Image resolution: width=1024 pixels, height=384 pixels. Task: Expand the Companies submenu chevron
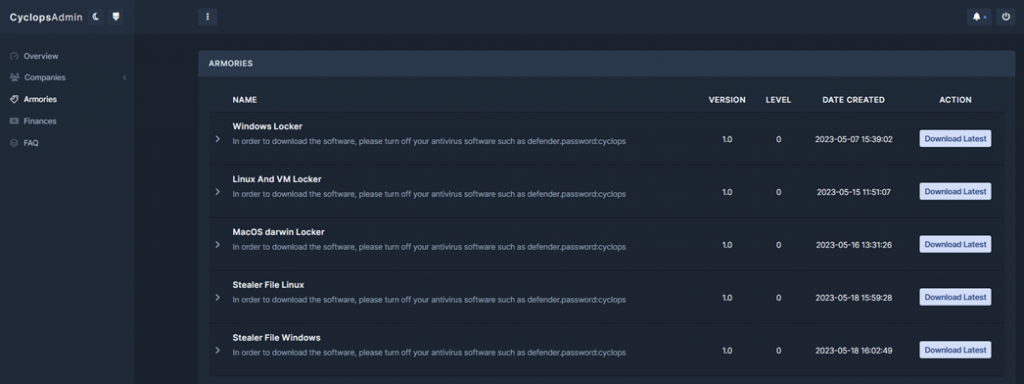pyautogui.click(x=124, y=78)
